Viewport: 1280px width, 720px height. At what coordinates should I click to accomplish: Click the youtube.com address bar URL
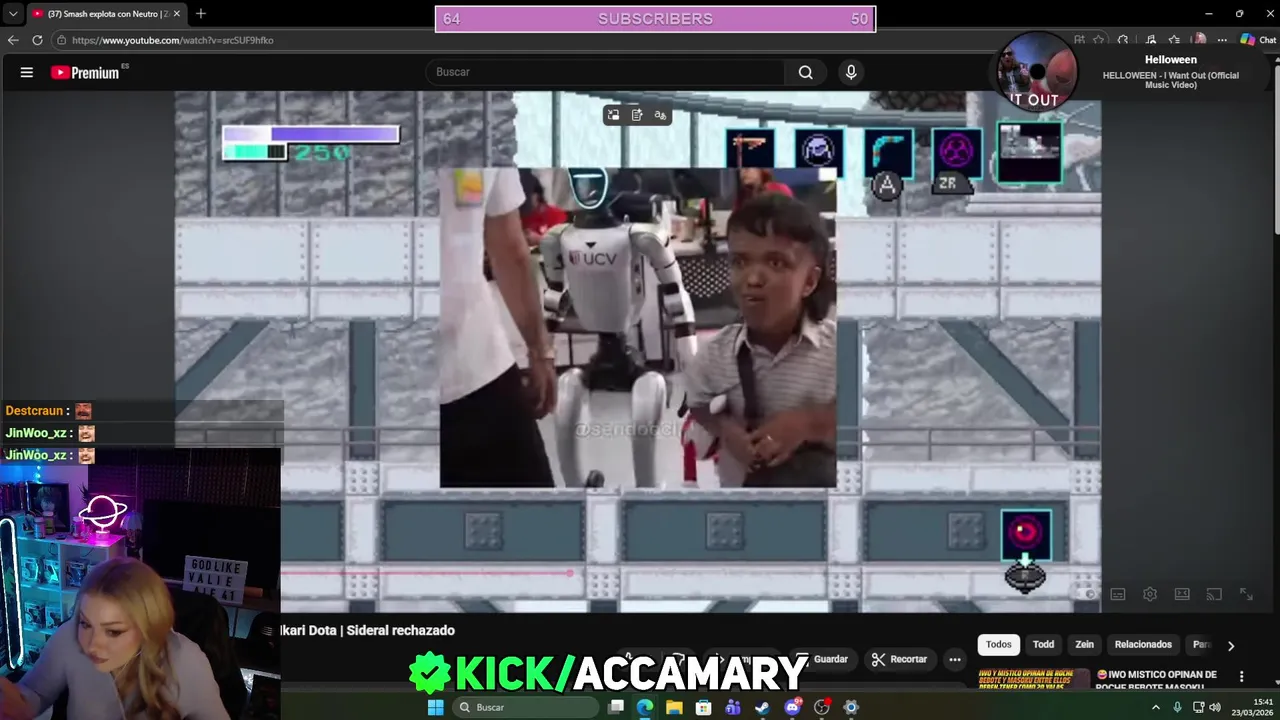pyautogui.click(x=172, y=40)
